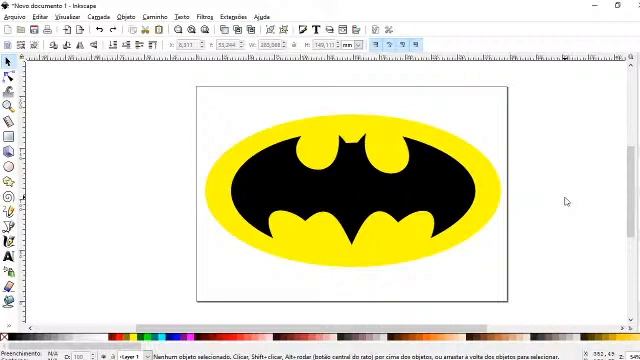This screenshot has height=360, width=640.
Task: Pick the yellow palette swatch
Action: click(133, 337)
